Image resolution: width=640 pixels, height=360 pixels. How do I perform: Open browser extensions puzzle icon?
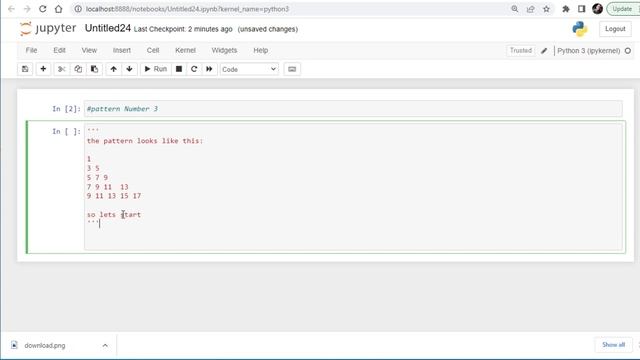[566, 9]
